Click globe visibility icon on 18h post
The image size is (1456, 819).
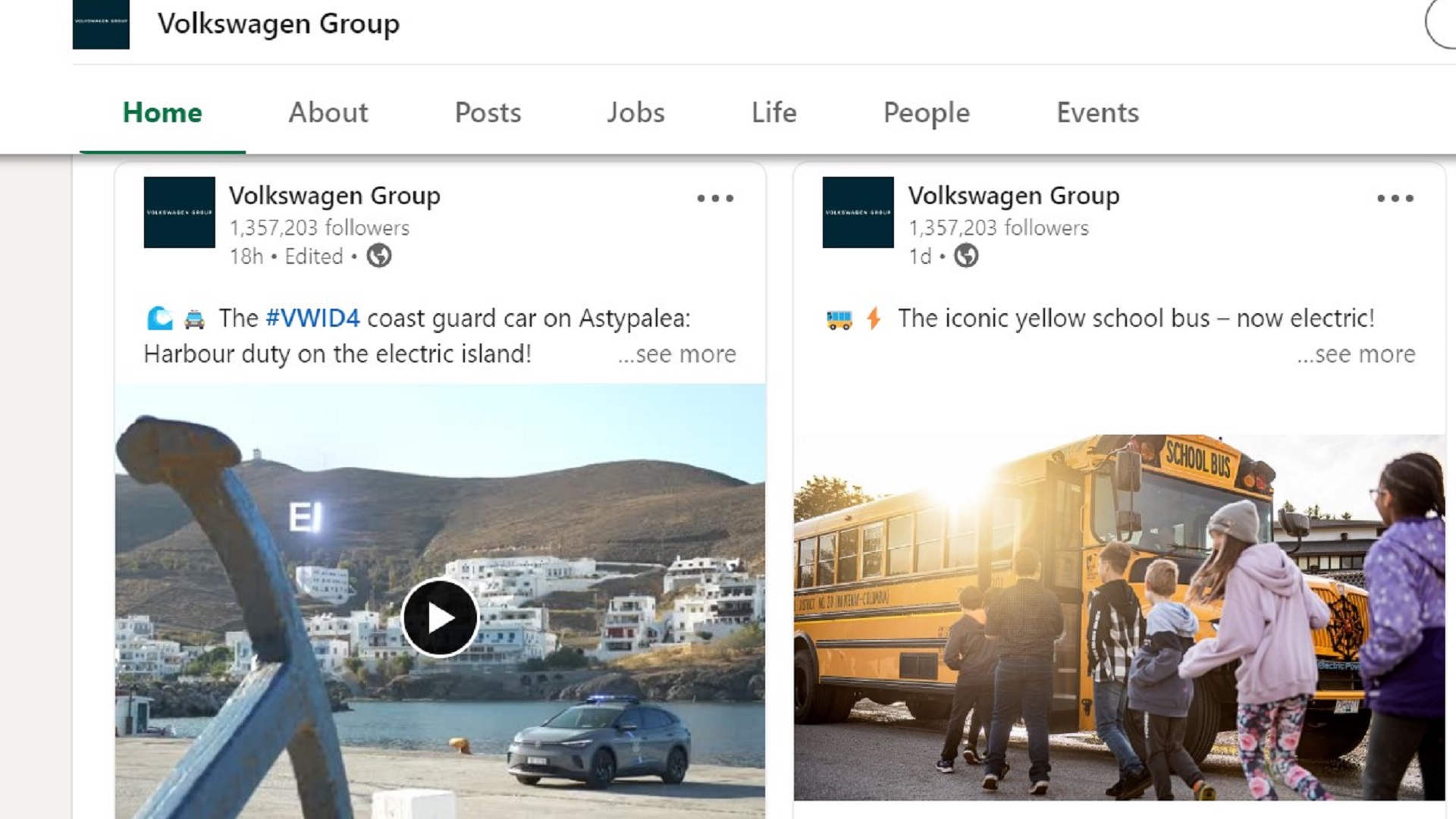[379, 256]
